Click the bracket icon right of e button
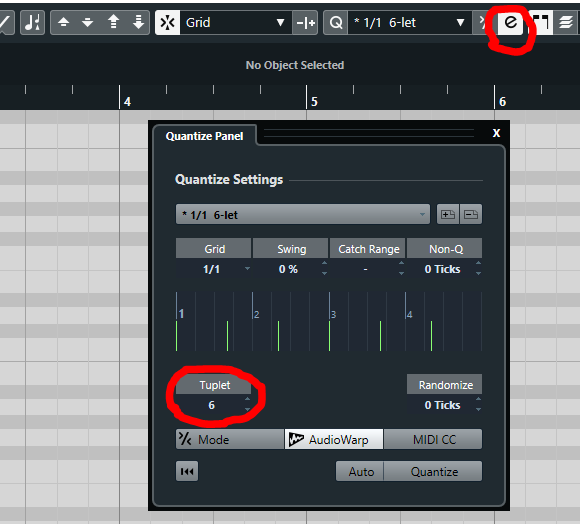Viewport: 580px width, 524px height. [540, 23]
